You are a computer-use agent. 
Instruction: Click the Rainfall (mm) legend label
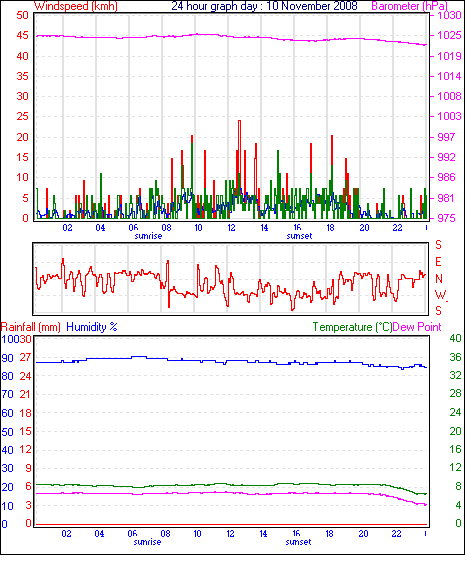click(x=31, y=327)
